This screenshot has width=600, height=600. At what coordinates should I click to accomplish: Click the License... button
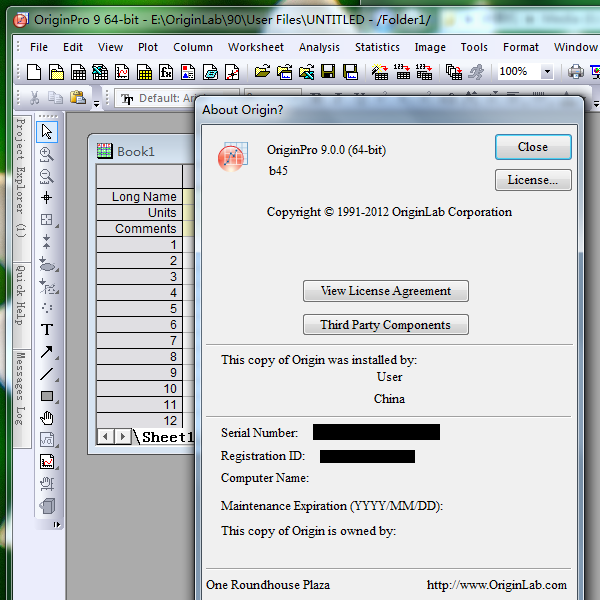click(532, 180)
